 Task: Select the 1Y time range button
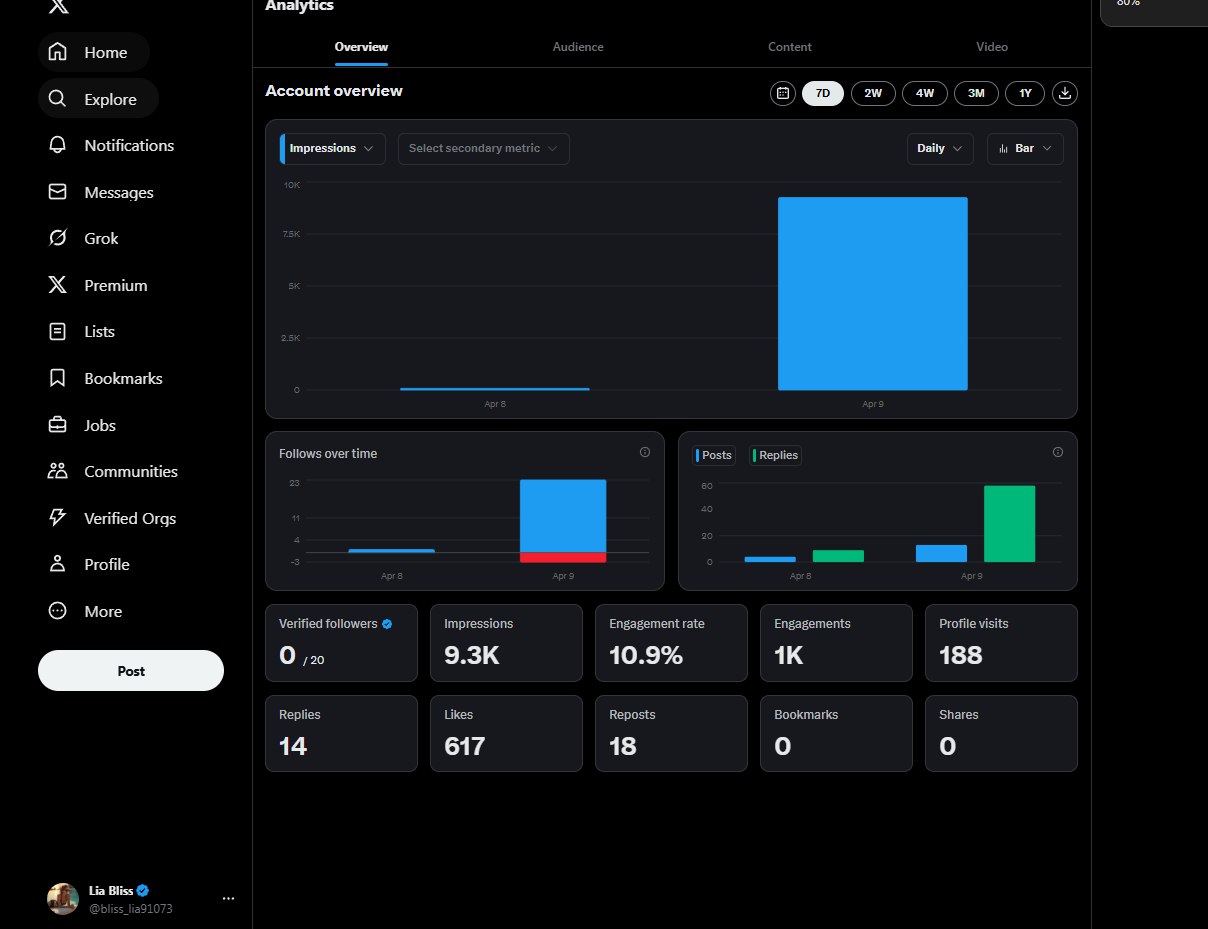pos(1025,93)
